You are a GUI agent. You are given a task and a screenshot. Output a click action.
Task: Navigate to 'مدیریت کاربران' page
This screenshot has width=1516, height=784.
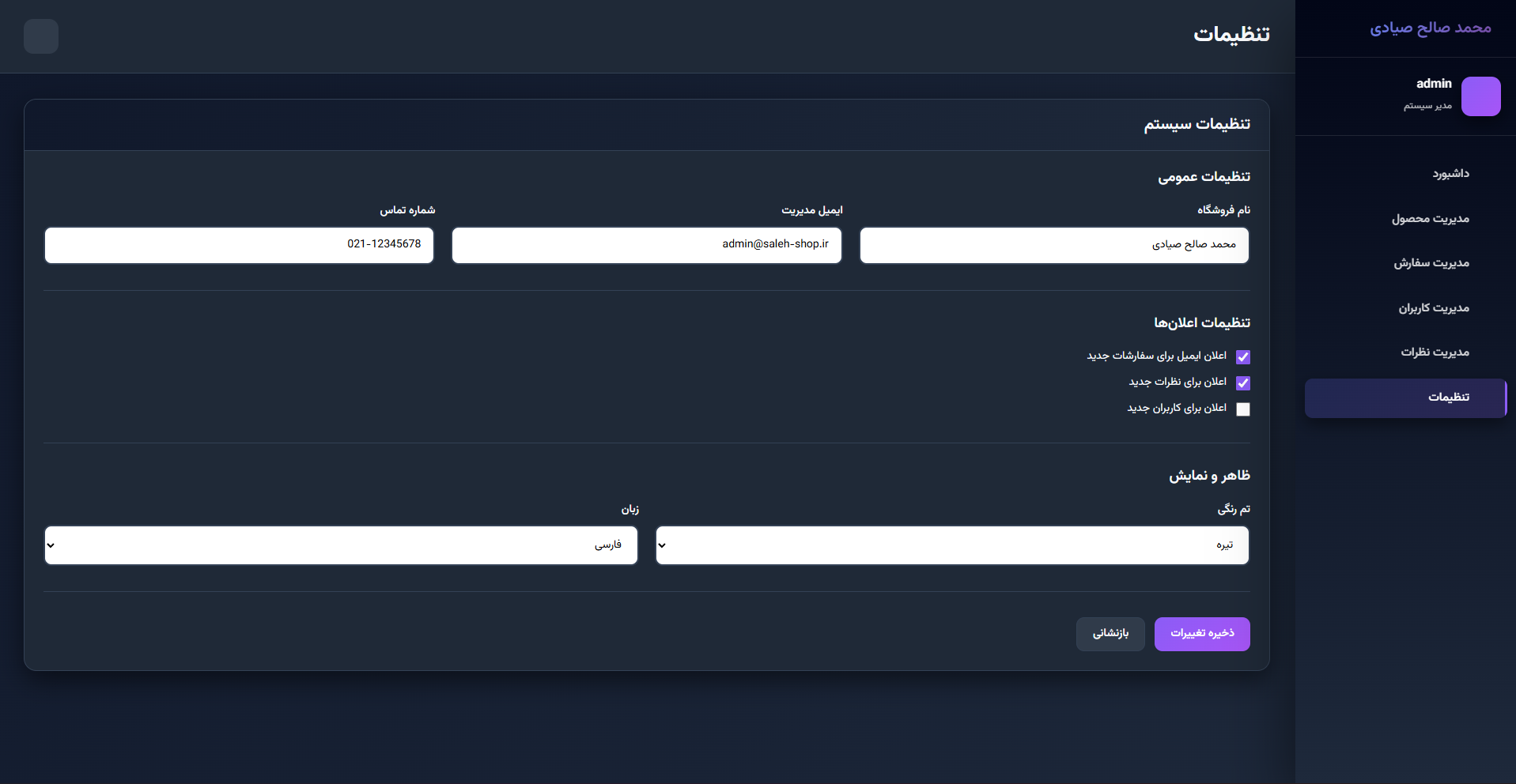(1433, 308)
